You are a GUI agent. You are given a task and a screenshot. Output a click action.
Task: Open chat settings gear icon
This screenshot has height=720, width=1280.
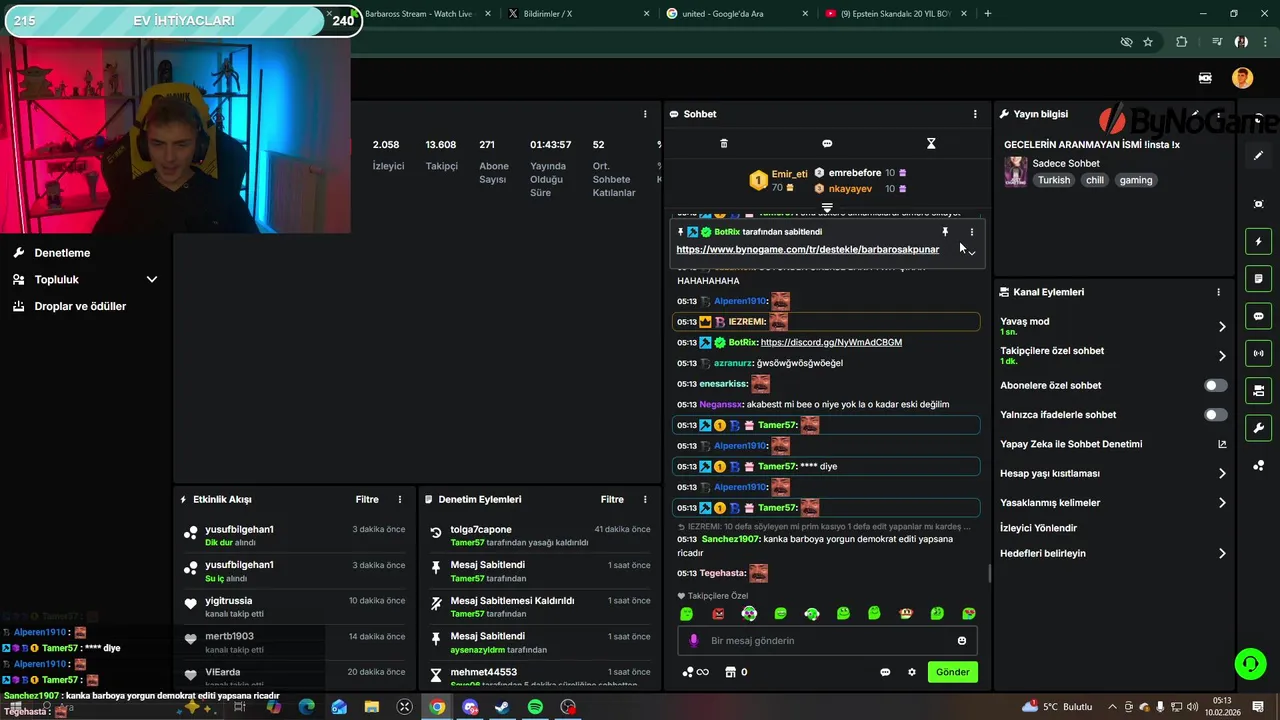pos(911,672)
